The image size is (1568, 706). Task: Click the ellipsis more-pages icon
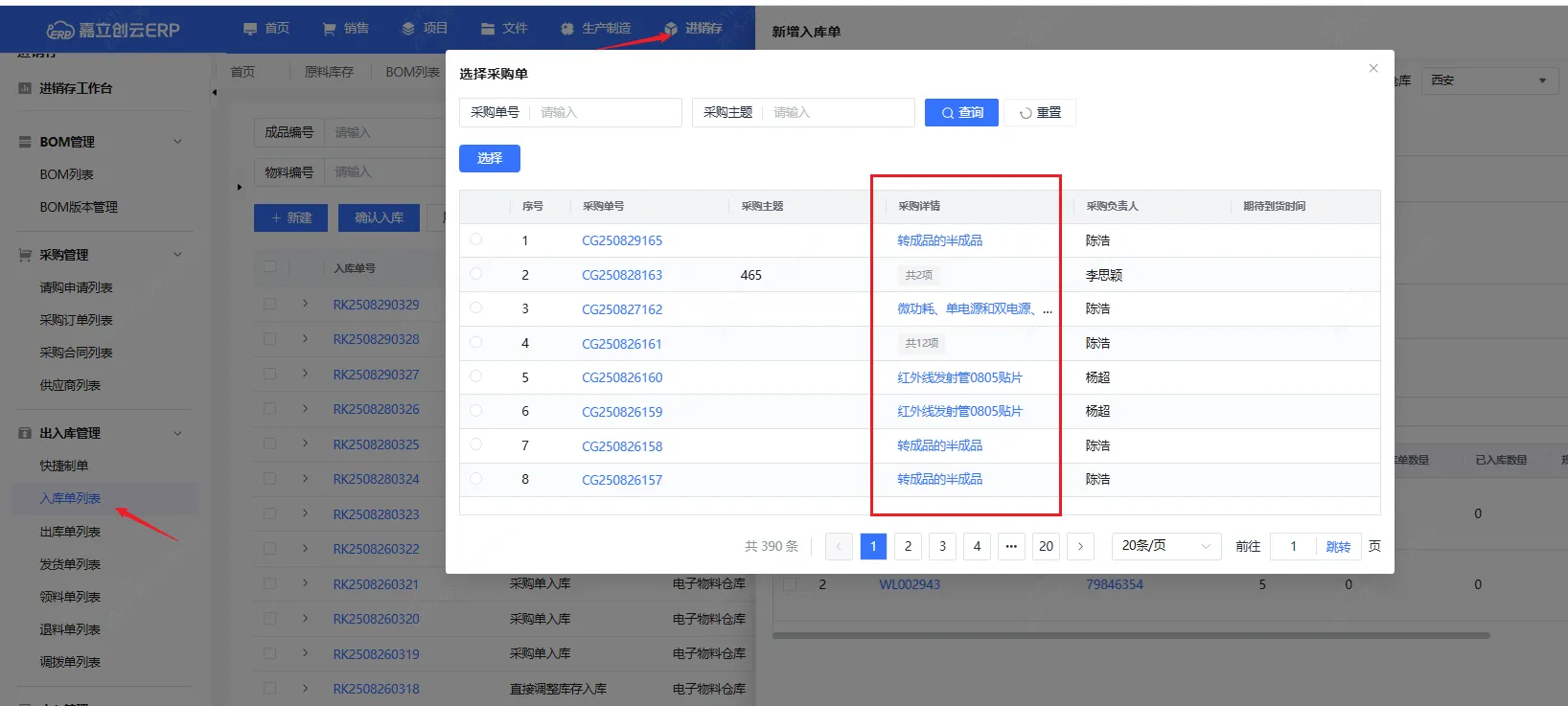tap(1011, 546)
